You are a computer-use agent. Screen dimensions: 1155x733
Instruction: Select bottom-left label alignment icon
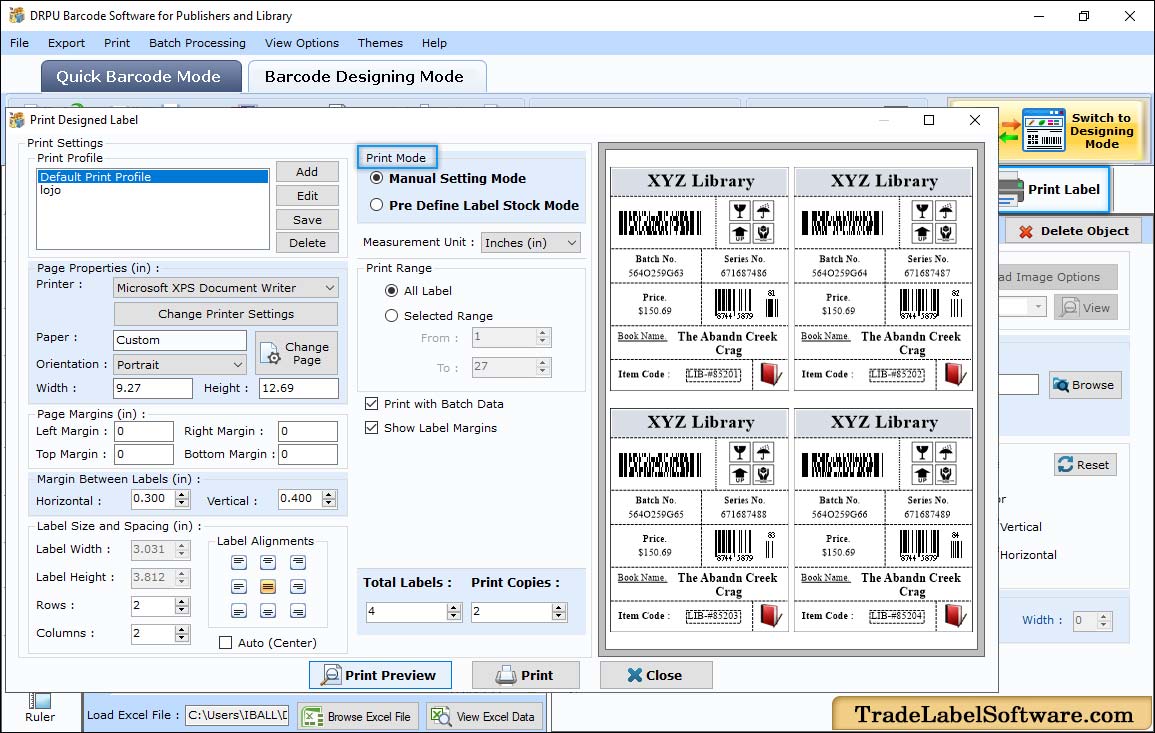coord(239,611)
